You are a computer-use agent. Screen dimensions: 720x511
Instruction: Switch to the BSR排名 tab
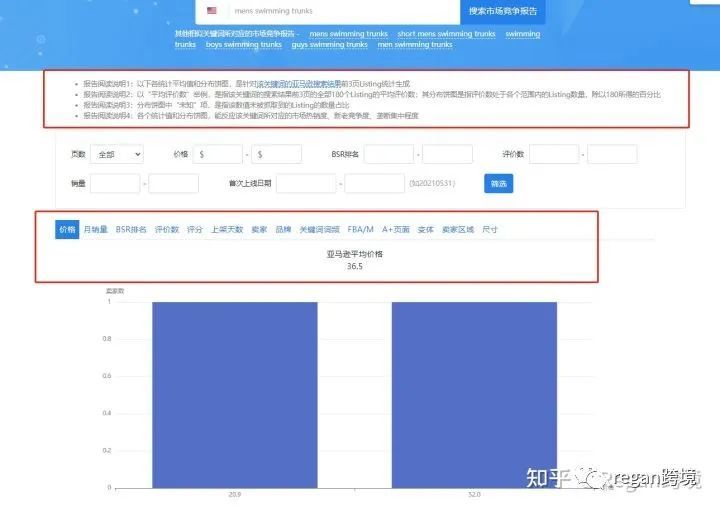(131, 230)
